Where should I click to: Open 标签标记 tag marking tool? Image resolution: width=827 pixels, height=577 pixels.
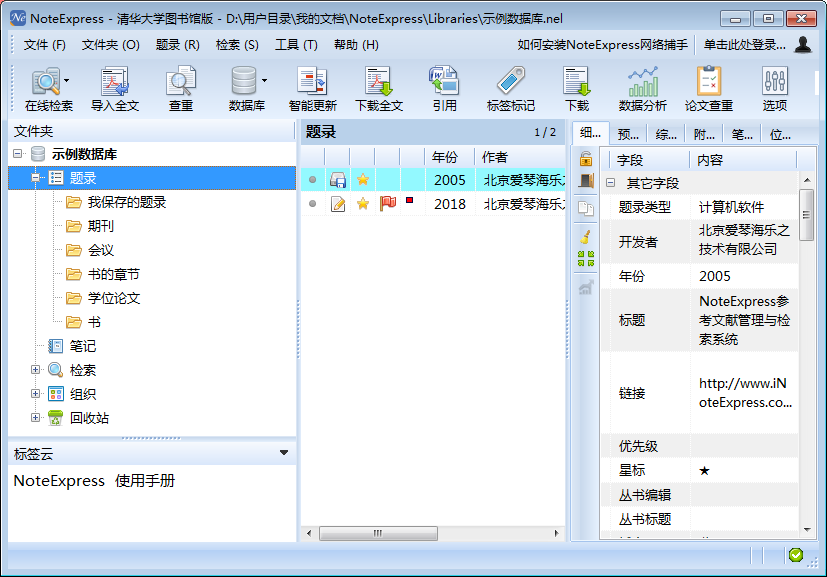(x=511, y=89)
